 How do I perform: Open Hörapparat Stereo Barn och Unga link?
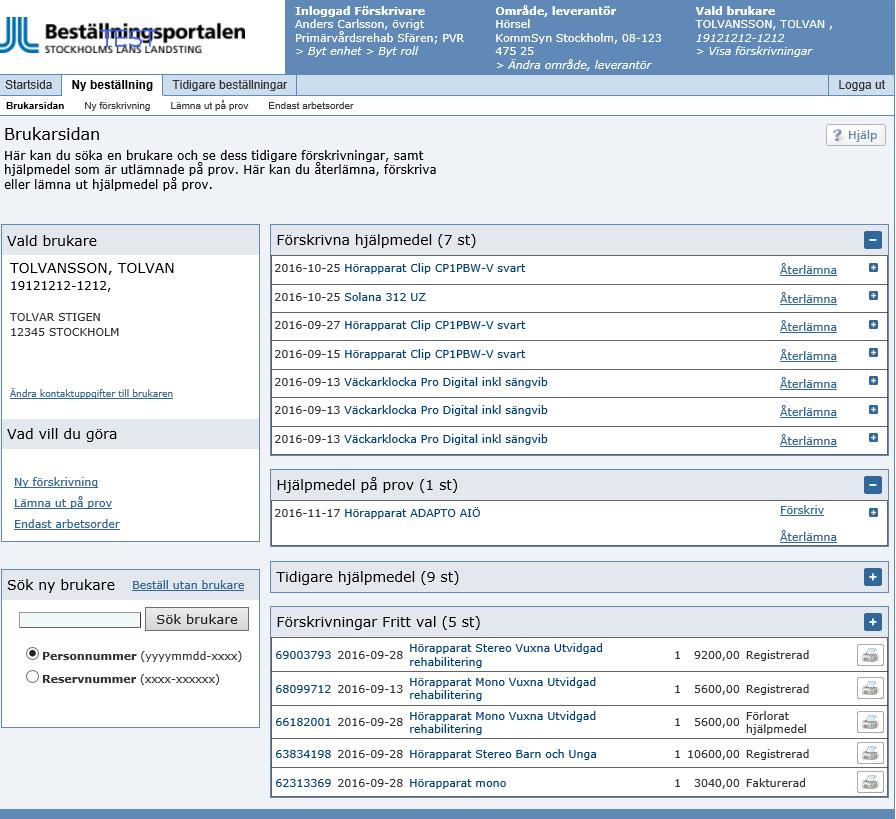(503, 754)
